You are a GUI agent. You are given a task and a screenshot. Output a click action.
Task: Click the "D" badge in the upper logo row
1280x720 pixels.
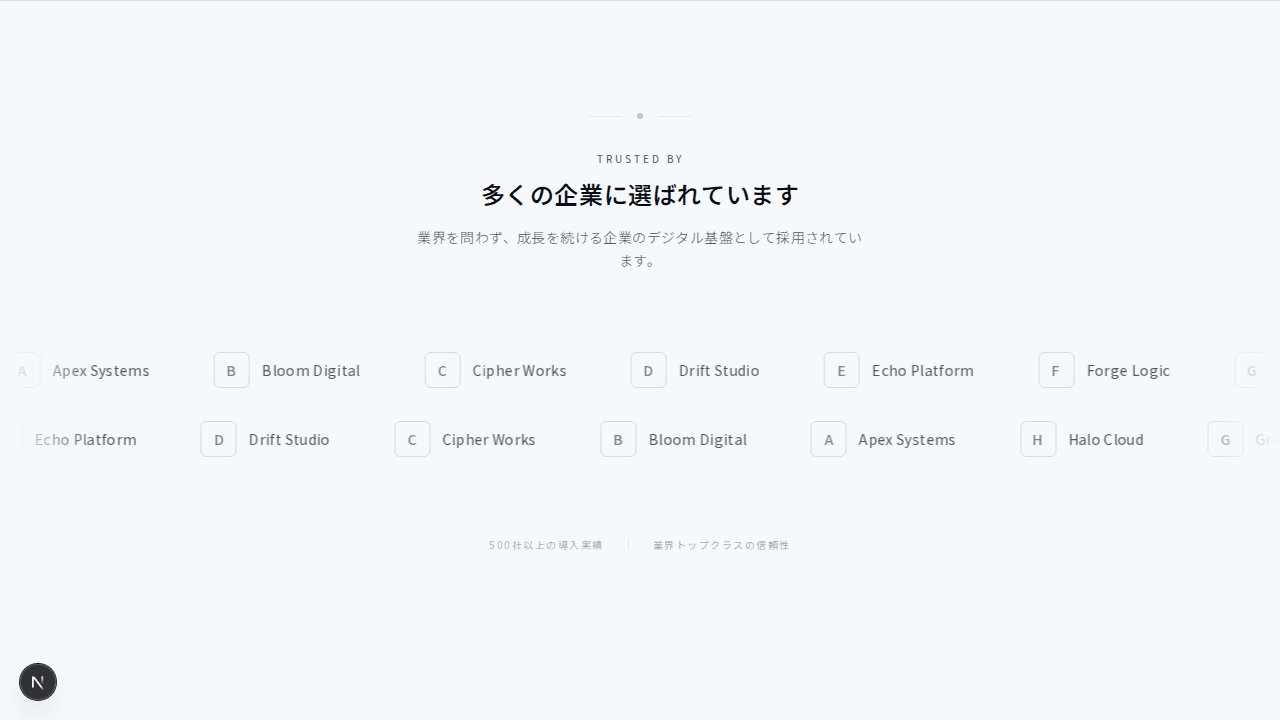[x=648, y=370]
